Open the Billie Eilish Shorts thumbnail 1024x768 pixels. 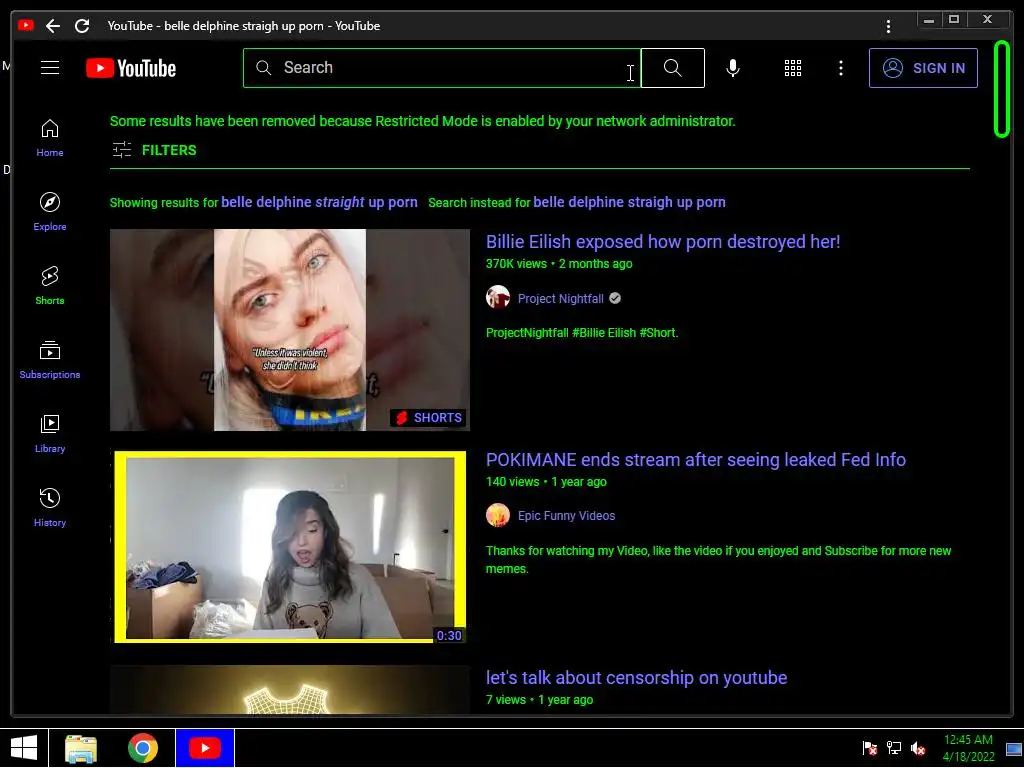click(x=290, y=330)
